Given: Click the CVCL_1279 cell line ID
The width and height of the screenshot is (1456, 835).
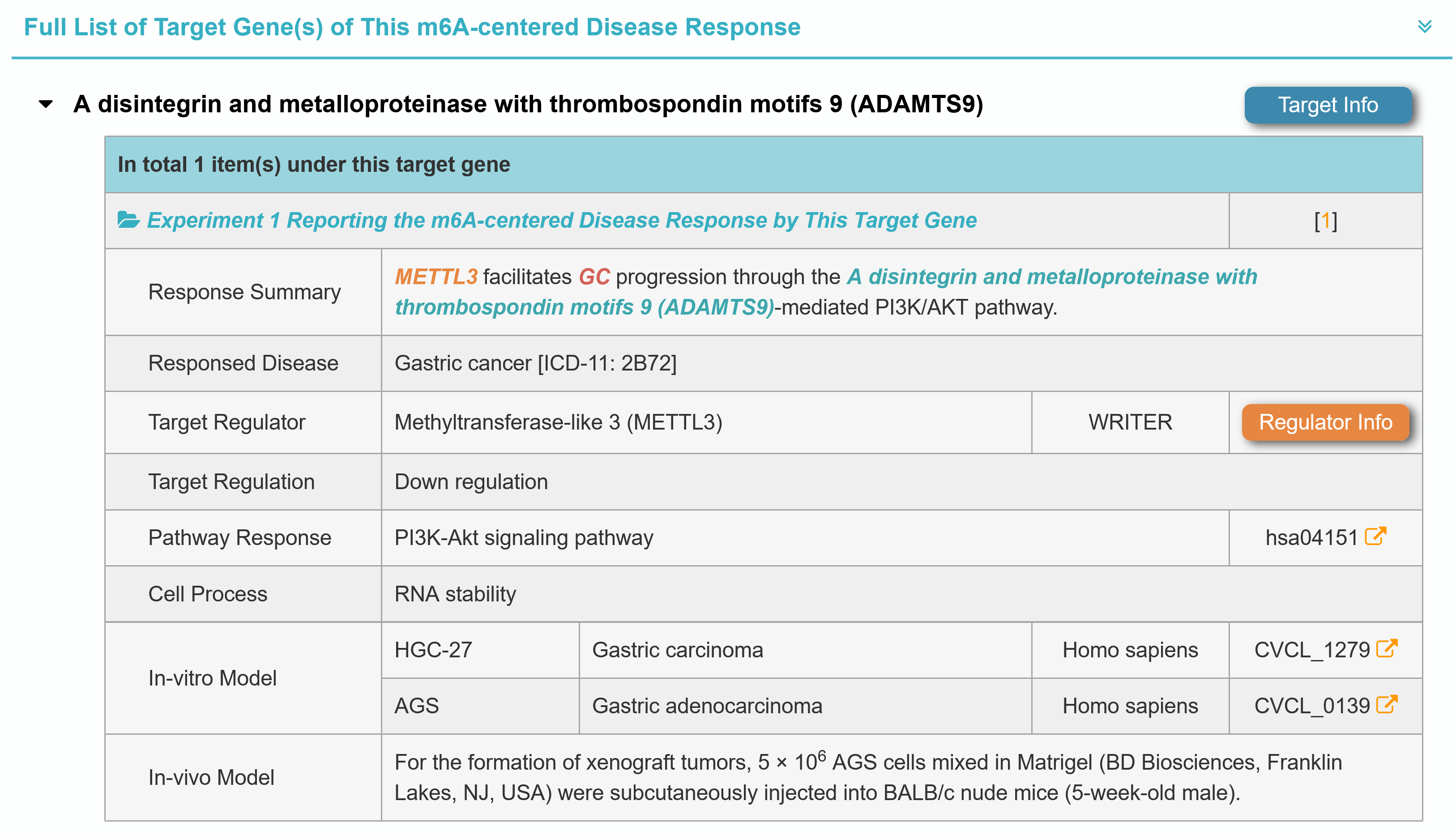Looking at the screenshot, I should pyautogui.click(x=1311, y=650).
